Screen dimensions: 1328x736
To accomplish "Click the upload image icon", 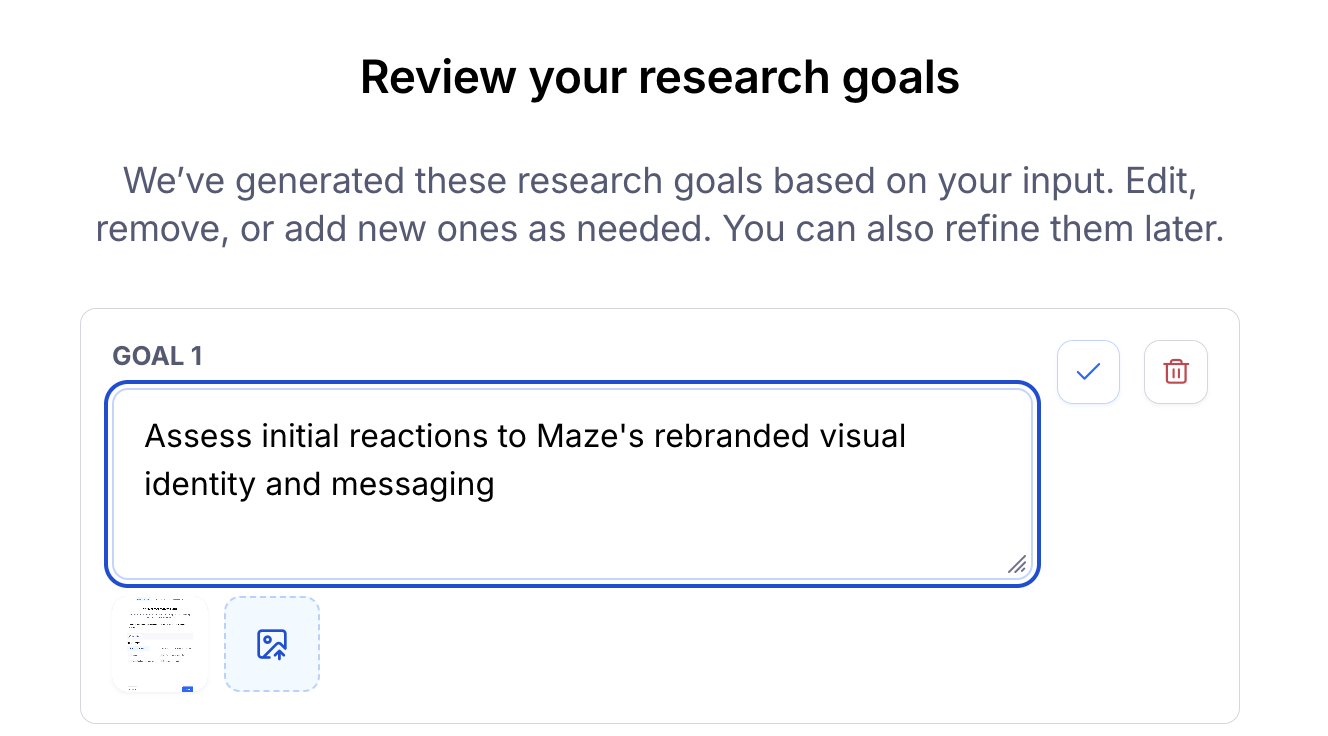I will click(272, 644).
